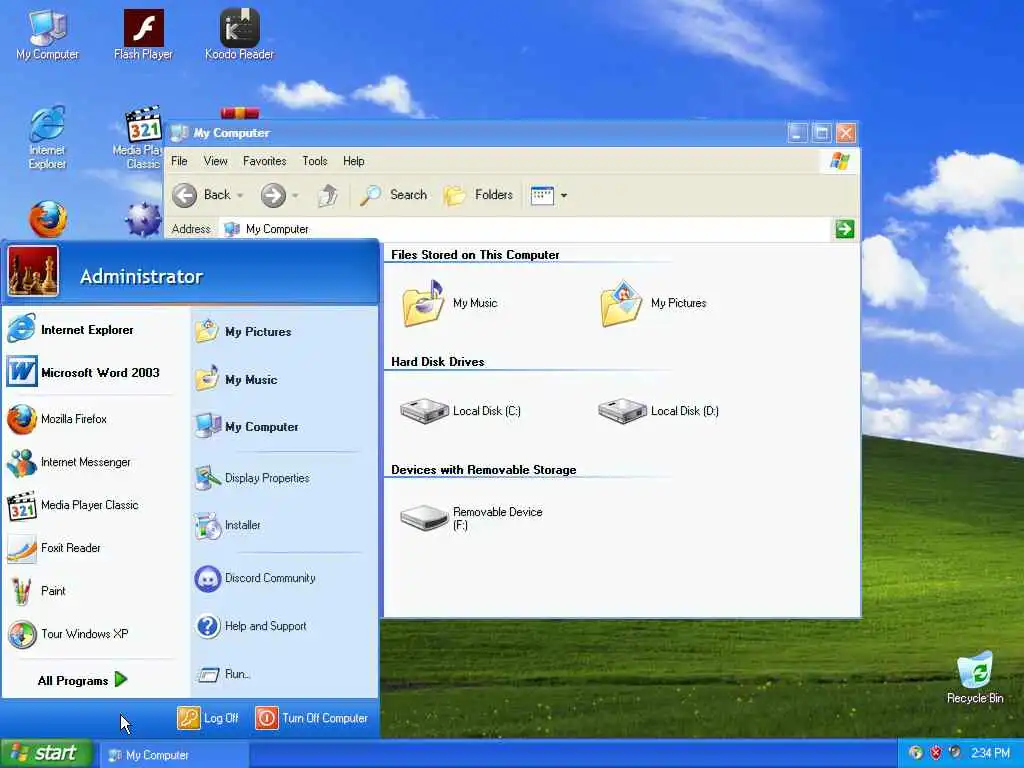Click the Log Off button
Image resolution: width=1024 pixels, height=768 pixels.
(208, 718)
